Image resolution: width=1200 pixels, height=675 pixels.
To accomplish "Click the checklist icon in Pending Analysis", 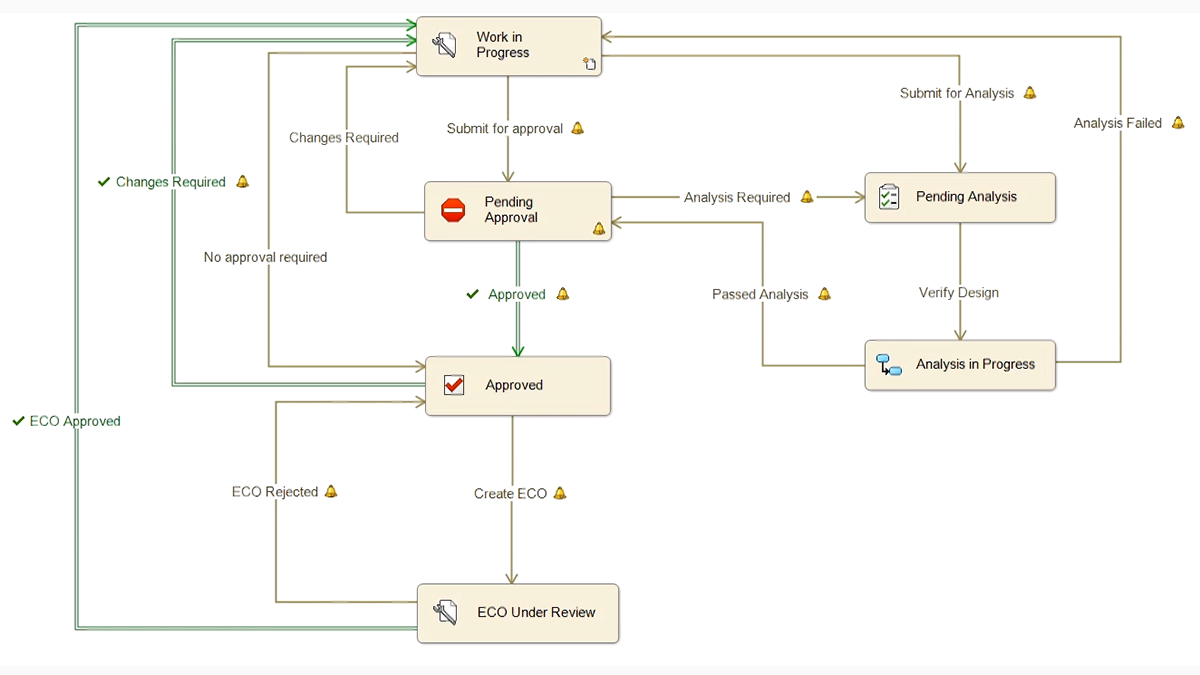I will (889, 197).
